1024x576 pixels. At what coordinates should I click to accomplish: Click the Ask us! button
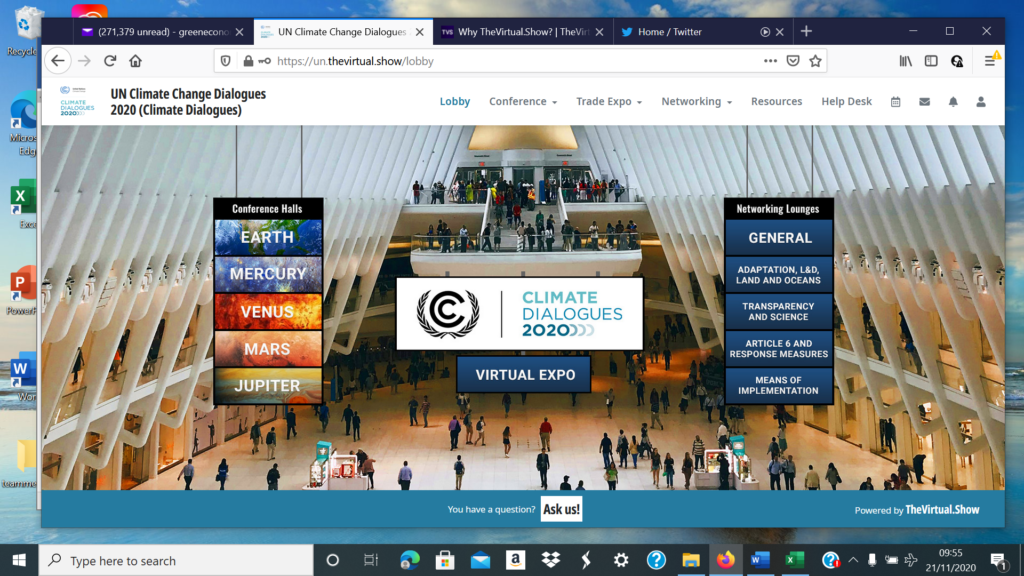561,509
